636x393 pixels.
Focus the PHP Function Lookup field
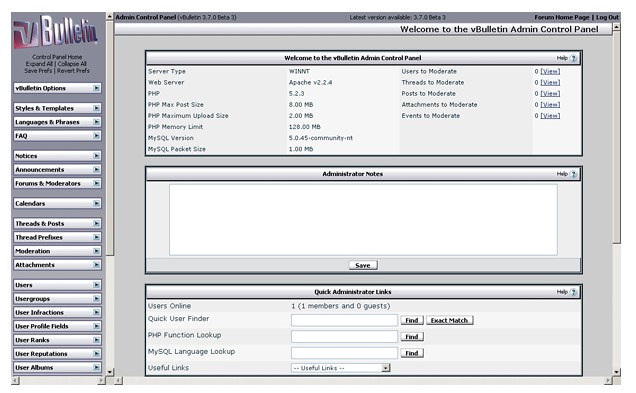click(344, 337)
